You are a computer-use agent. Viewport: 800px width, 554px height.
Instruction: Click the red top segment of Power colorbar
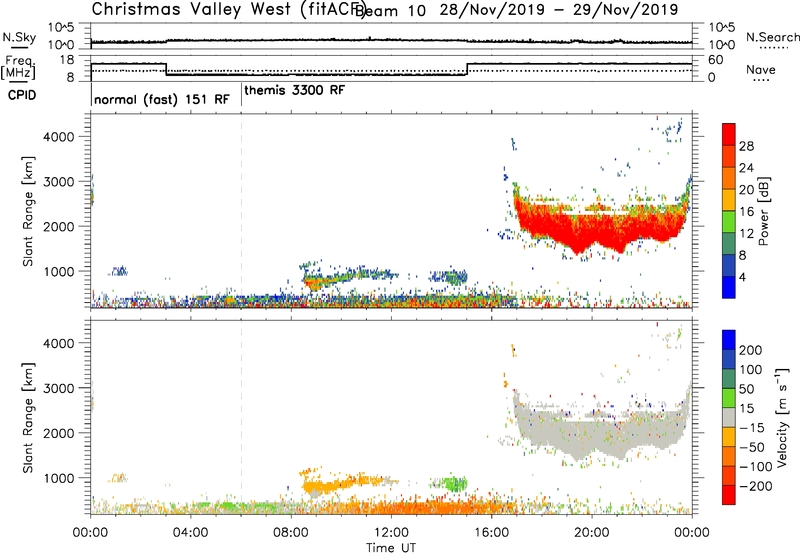pyautogui.click(x=729, y=134)
